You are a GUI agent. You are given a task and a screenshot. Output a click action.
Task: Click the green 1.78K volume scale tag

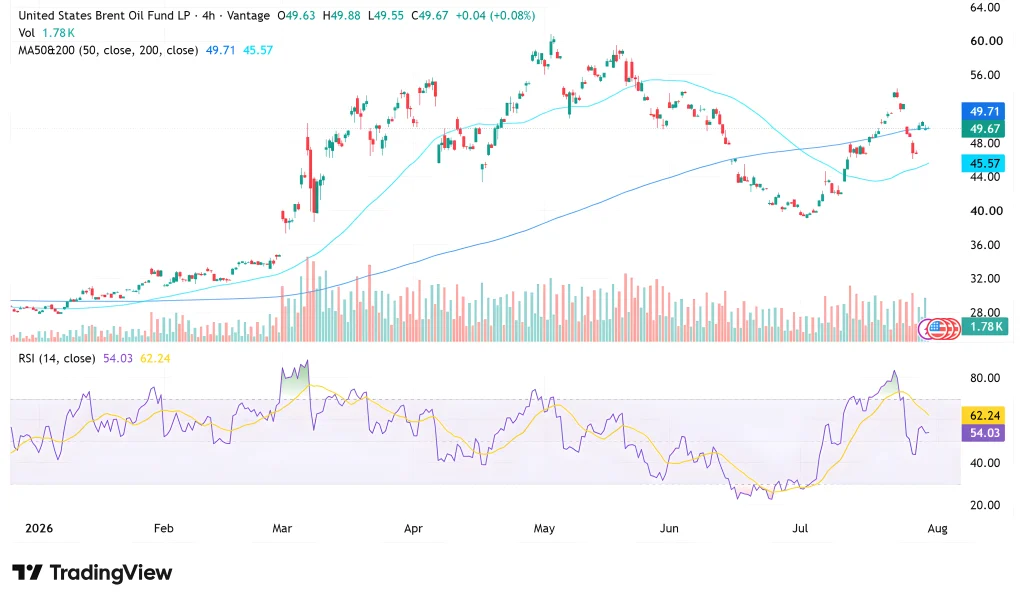click(984, 327)
